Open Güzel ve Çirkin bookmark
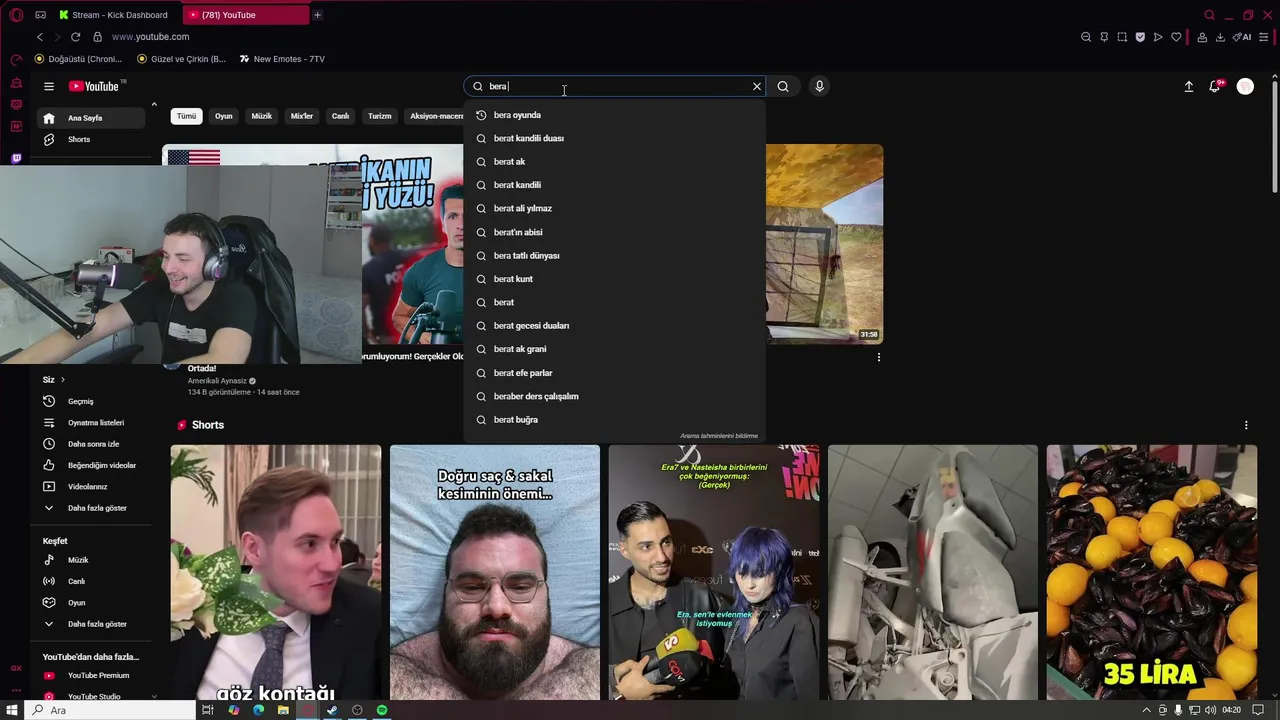Viewport: 1280px width, 720px height. 181,59
